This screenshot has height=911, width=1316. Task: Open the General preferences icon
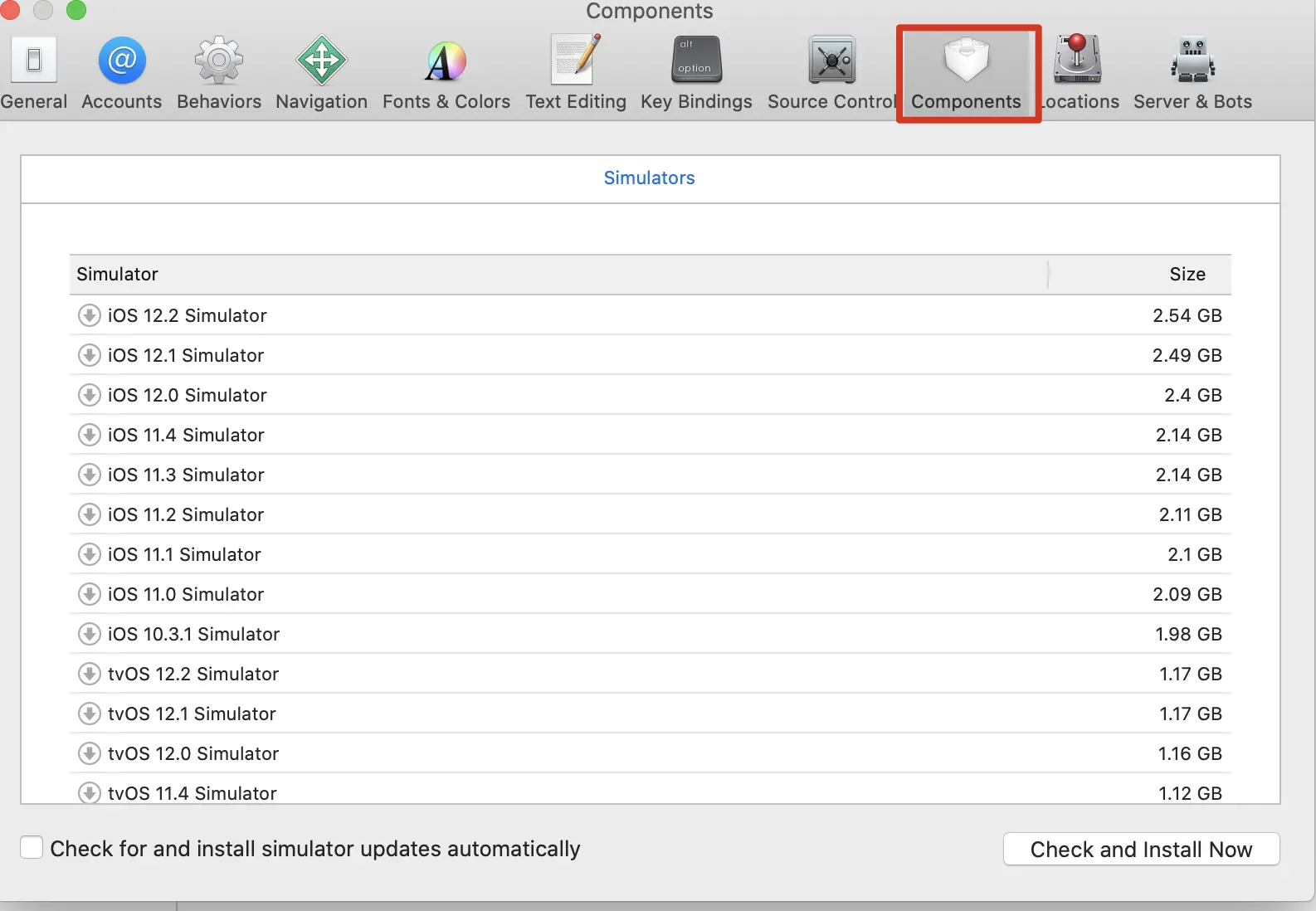[34, 60]
